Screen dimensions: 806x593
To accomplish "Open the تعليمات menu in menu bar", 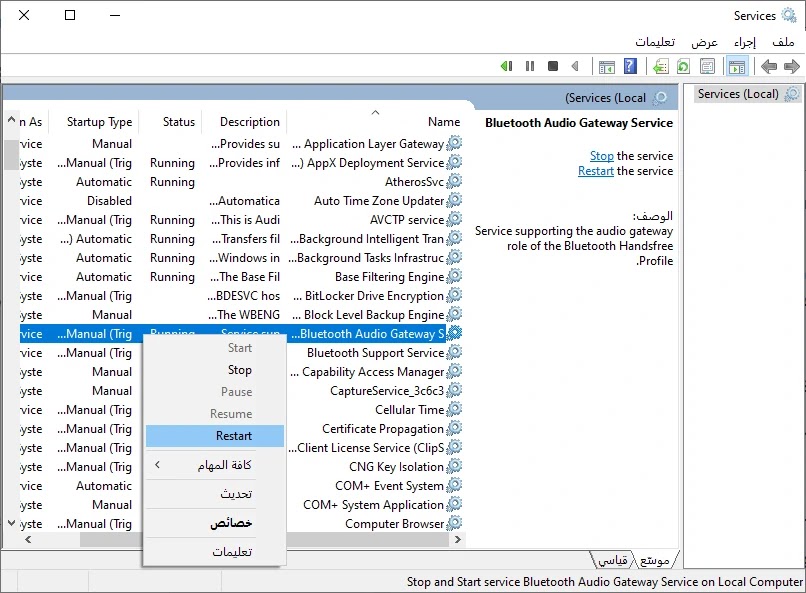I will pyautogui.click(x=655, y=42).
